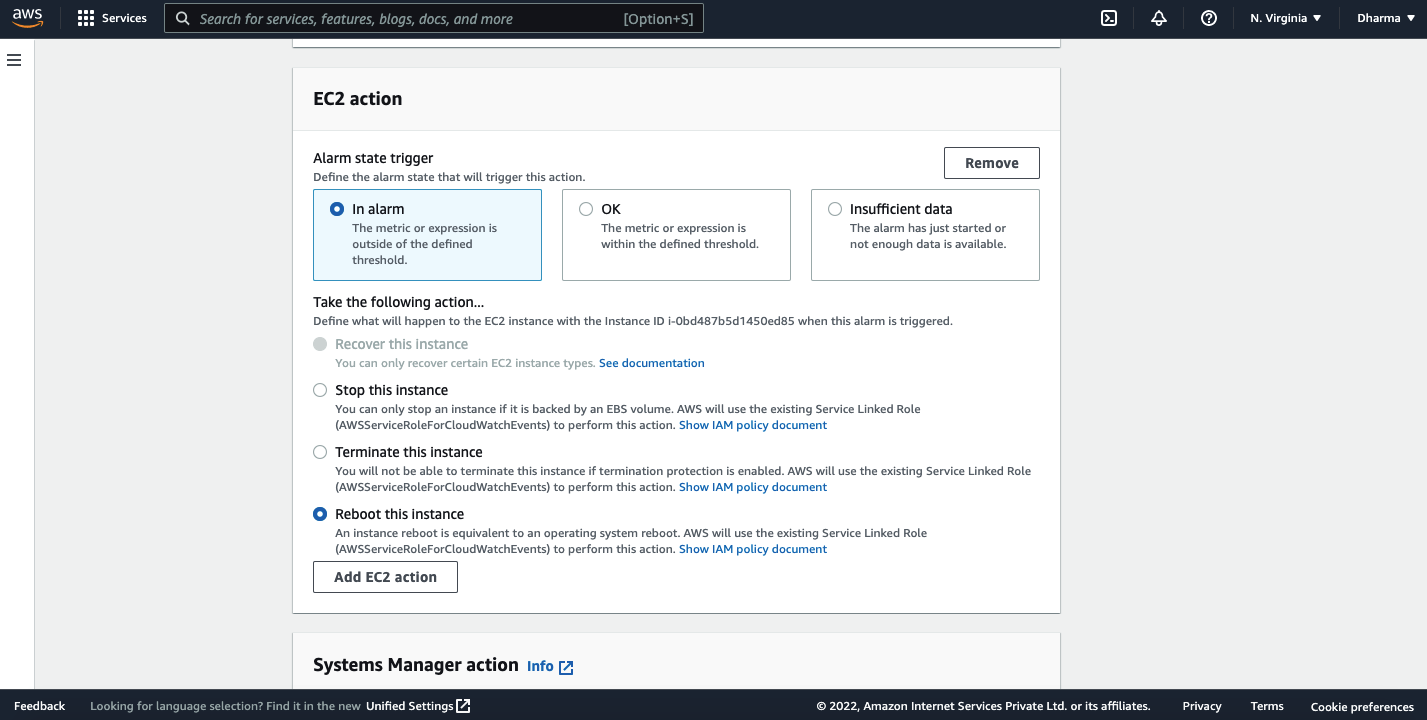This screenshot has width=1427, height=720.
Task: Choose Reboot this instance option
Action: coord(320,514)
